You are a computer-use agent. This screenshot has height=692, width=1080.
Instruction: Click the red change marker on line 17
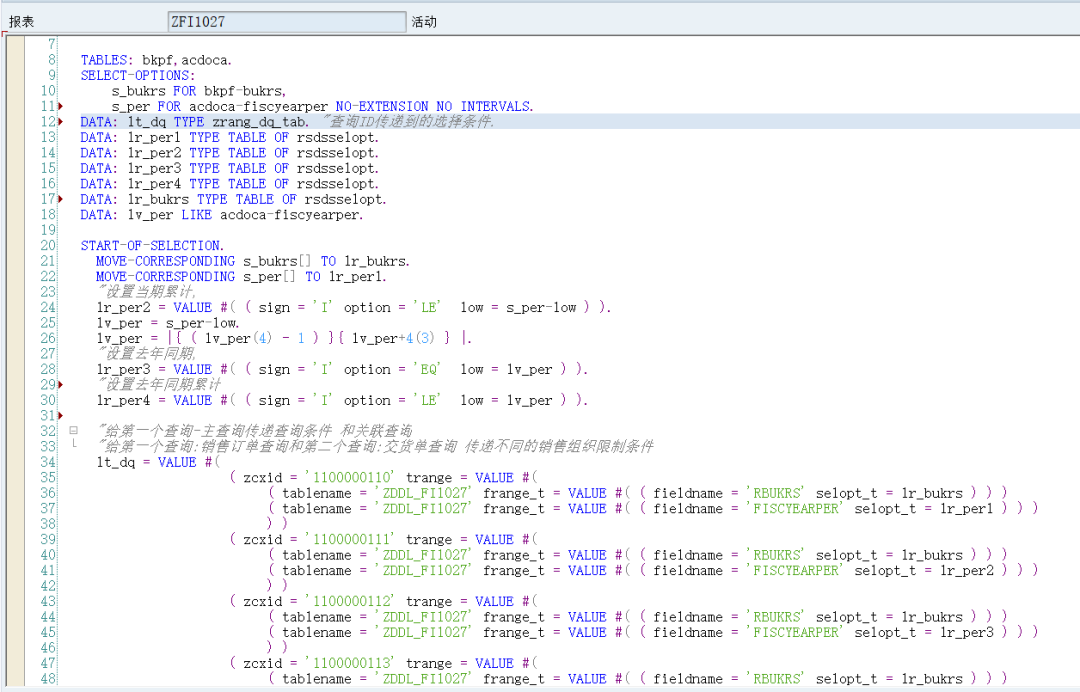pyautogui.click(x=61, y=200)
